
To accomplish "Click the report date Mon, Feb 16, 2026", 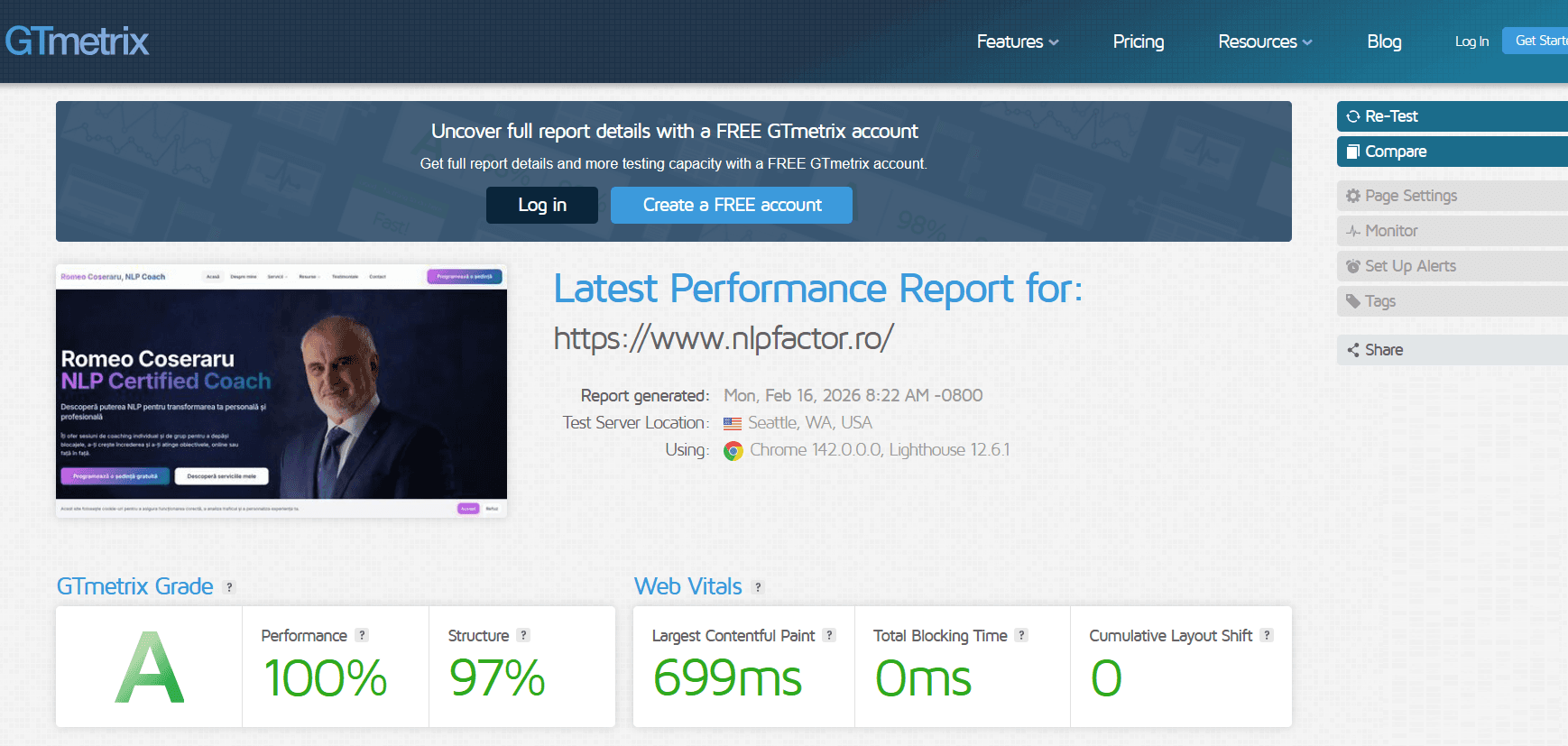I will tap(853, 395).
